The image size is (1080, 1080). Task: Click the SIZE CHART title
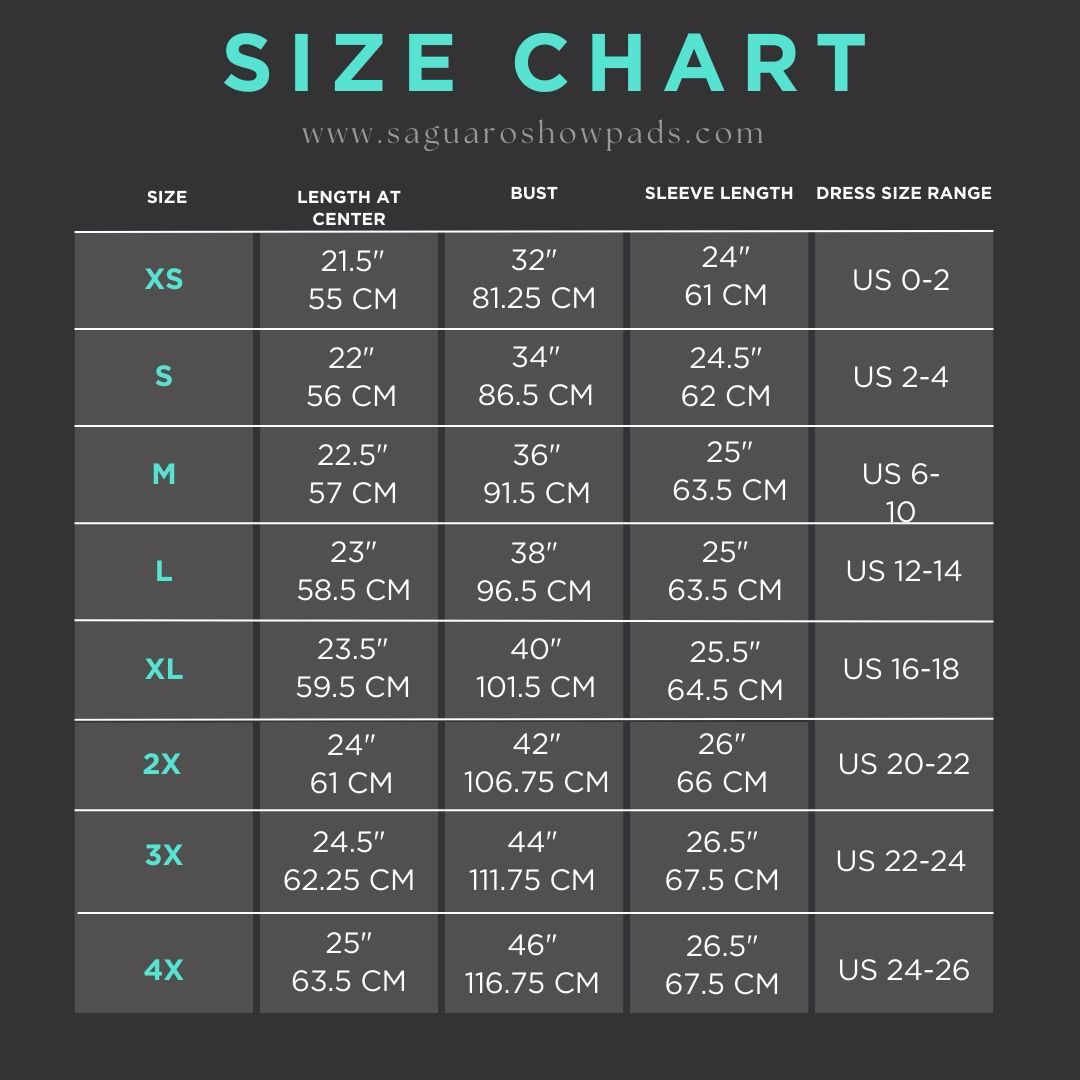click(545, 63)
